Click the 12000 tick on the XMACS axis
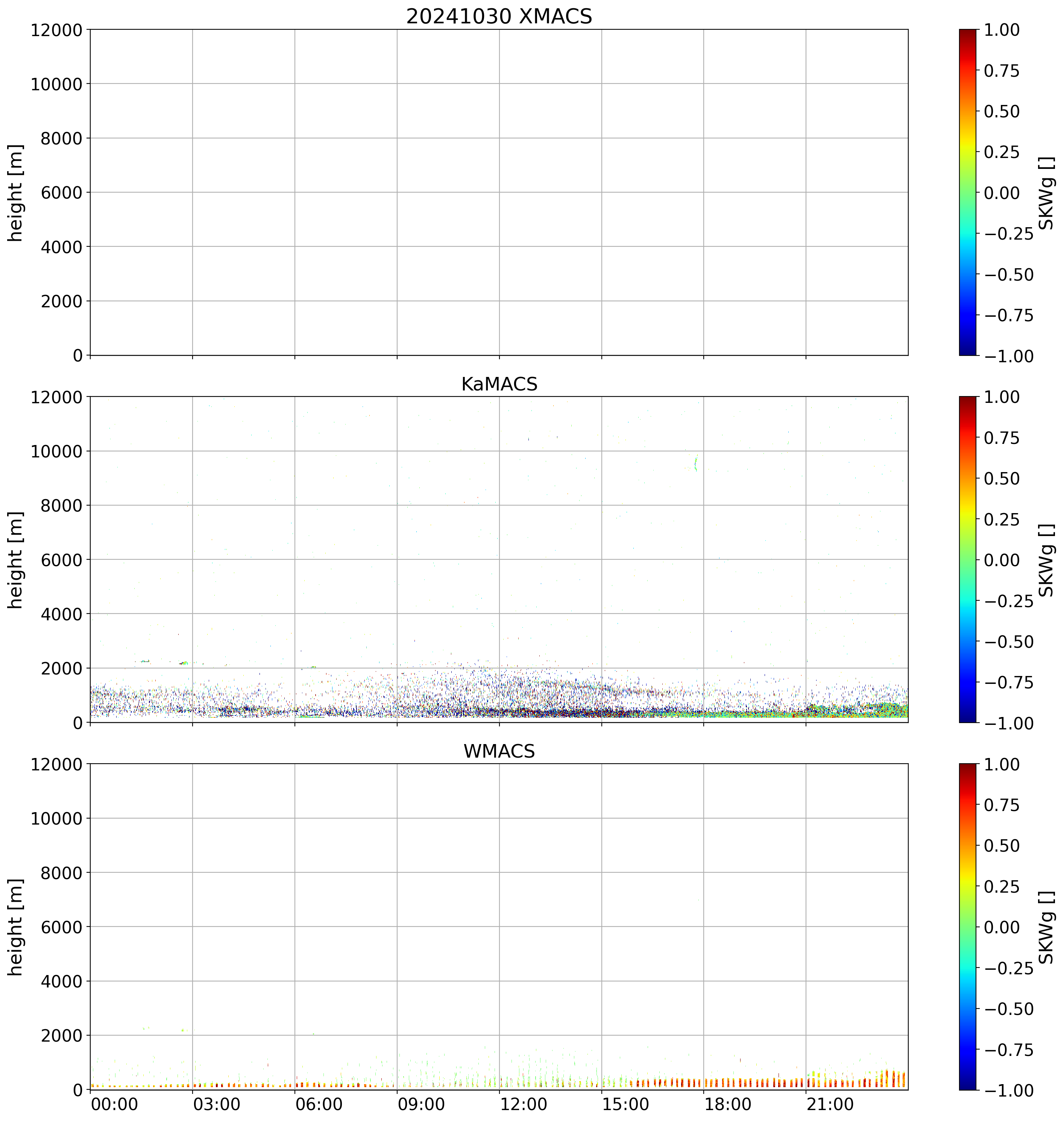Image resolution: width=1064 pixels, height=1121 pixels. click(56, 29)
